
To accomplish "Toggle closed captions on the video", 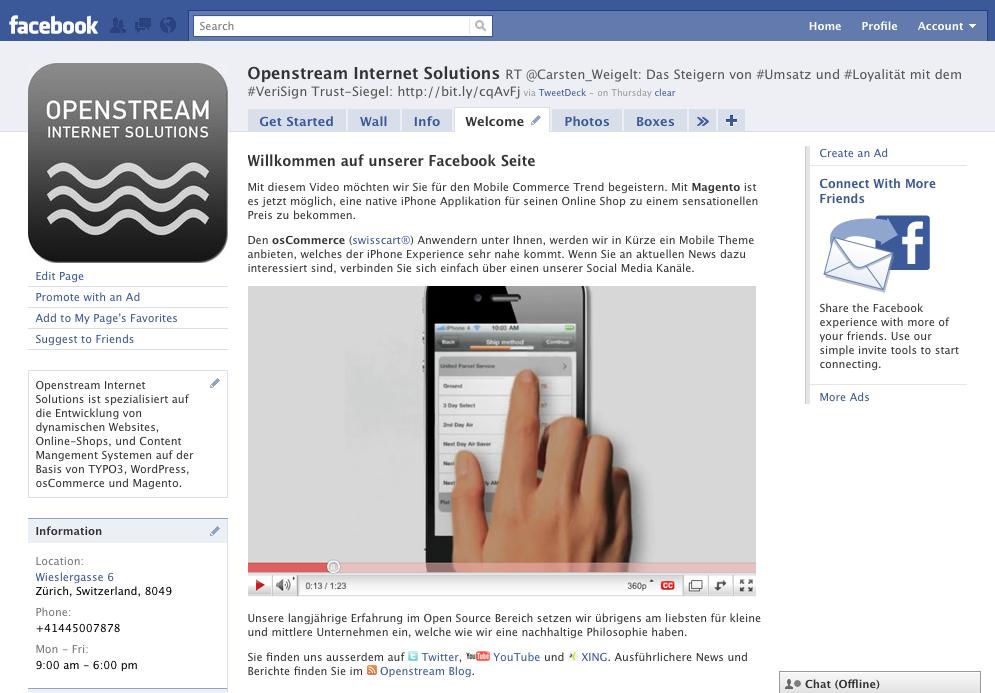I will [667, 585].
